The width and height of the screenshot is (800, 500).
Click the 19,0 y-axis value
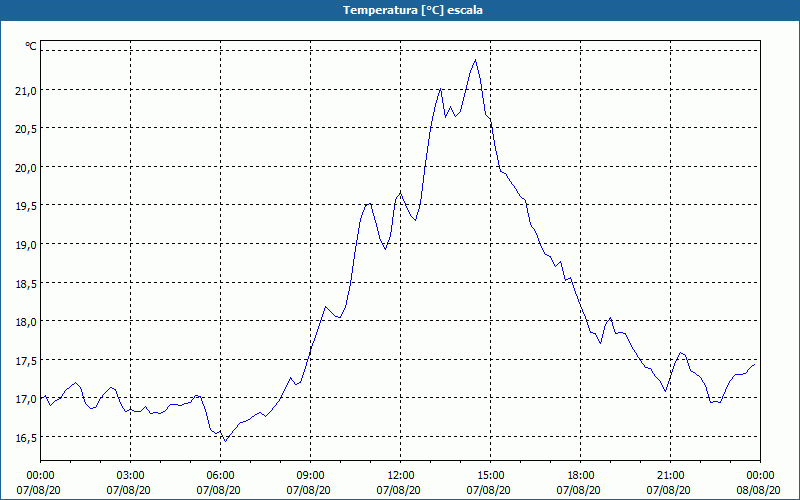coord(26,245)
